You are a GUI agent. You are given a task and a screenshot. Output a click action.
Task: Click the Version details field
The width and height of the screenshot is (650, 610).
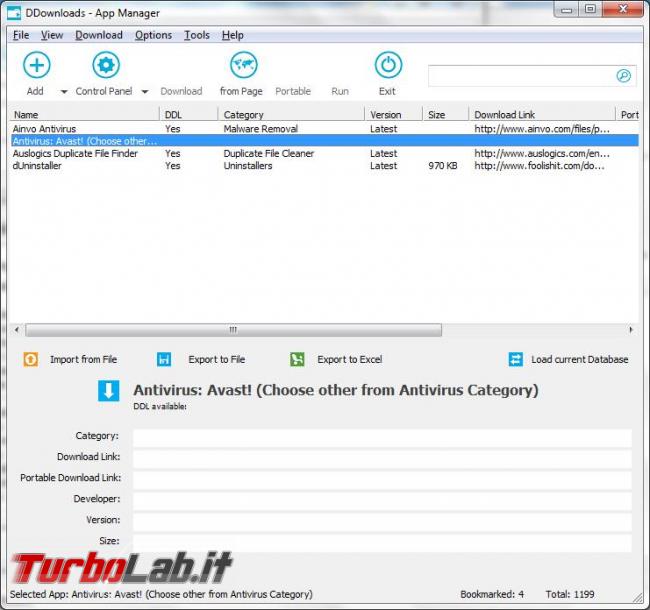tap(382, 521)
